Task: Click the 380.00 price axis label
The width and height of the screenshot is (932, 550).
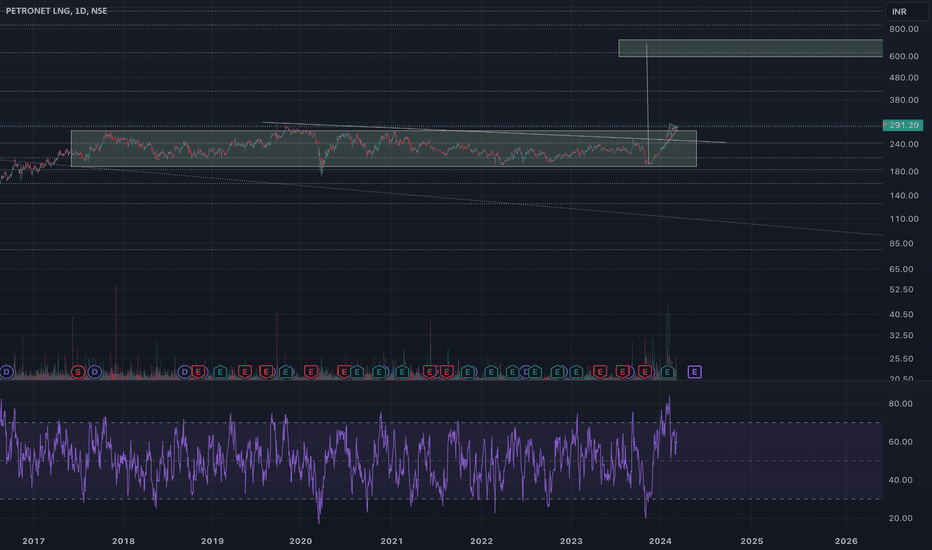Action: click(x=904, y=100)
